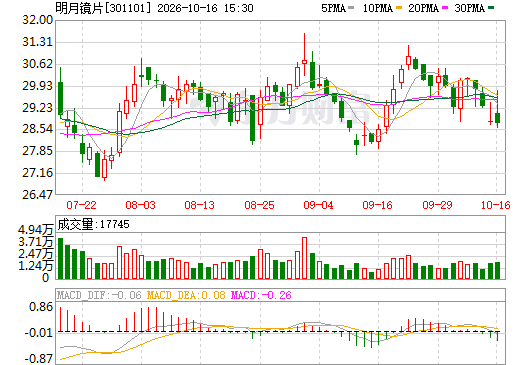Viewport: 520px width, 365px height.
Task: Click the red candlestick with the highest wick
Action: click(304, 54)
